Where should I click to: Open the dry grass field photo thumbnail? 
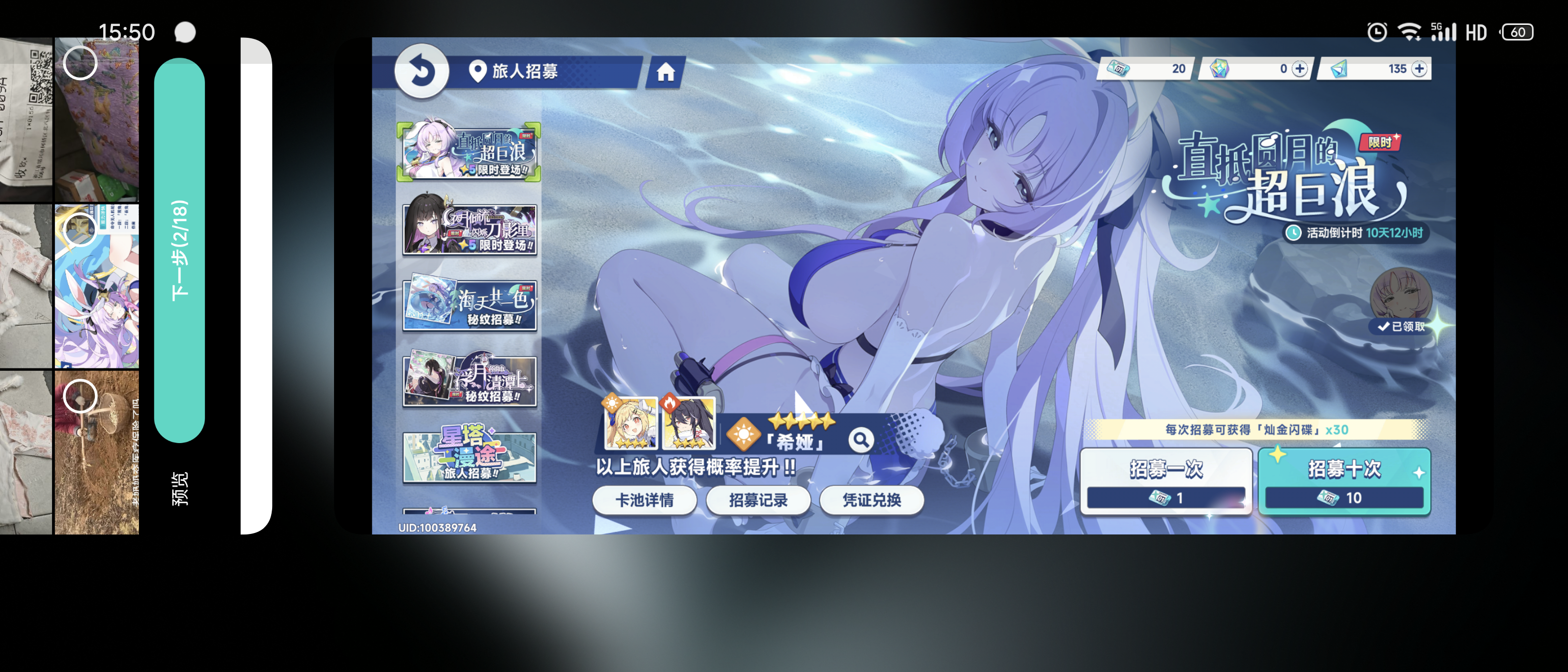[x=97, y=453]
